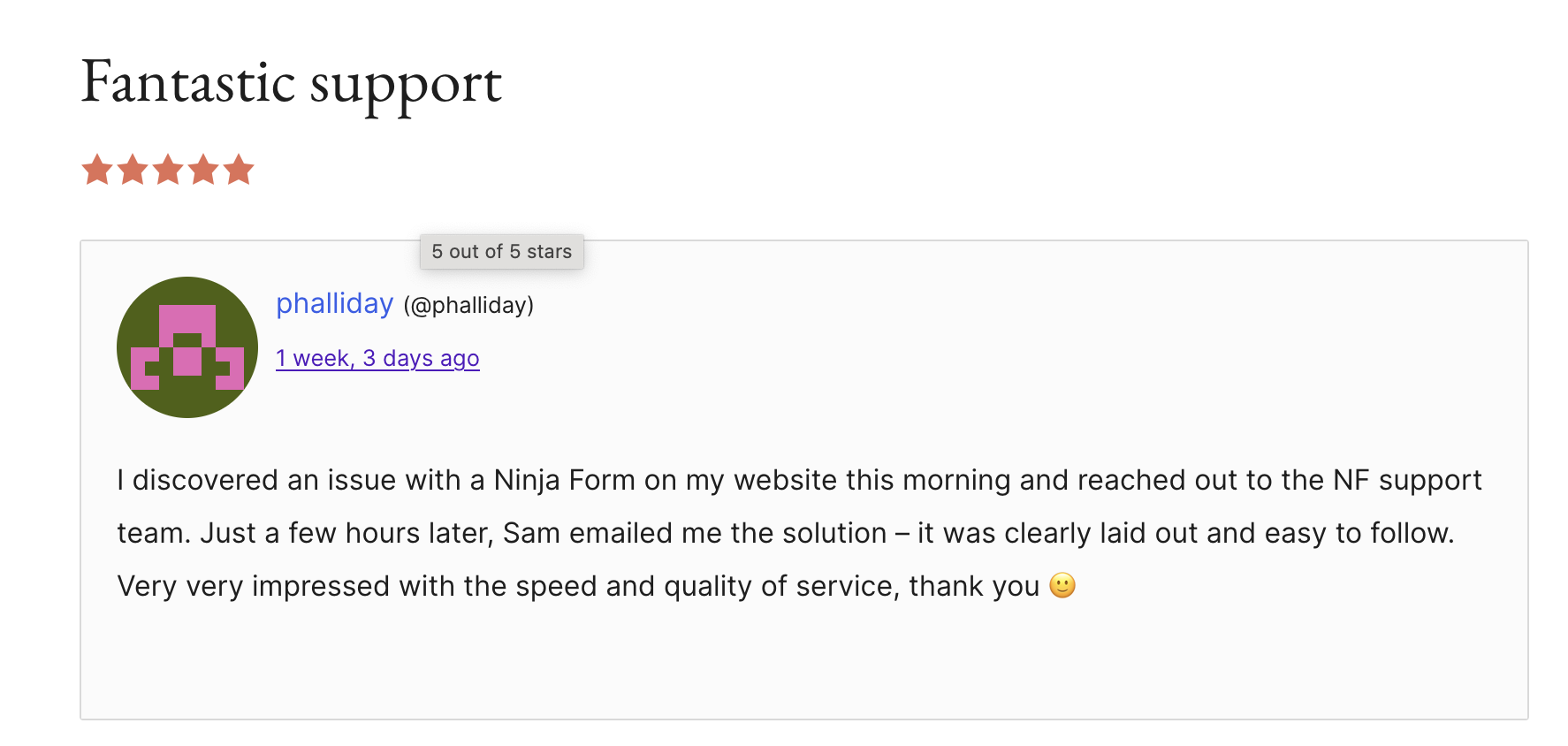
Task: Click the fourth rating star
Action: (x=203, y=170)
